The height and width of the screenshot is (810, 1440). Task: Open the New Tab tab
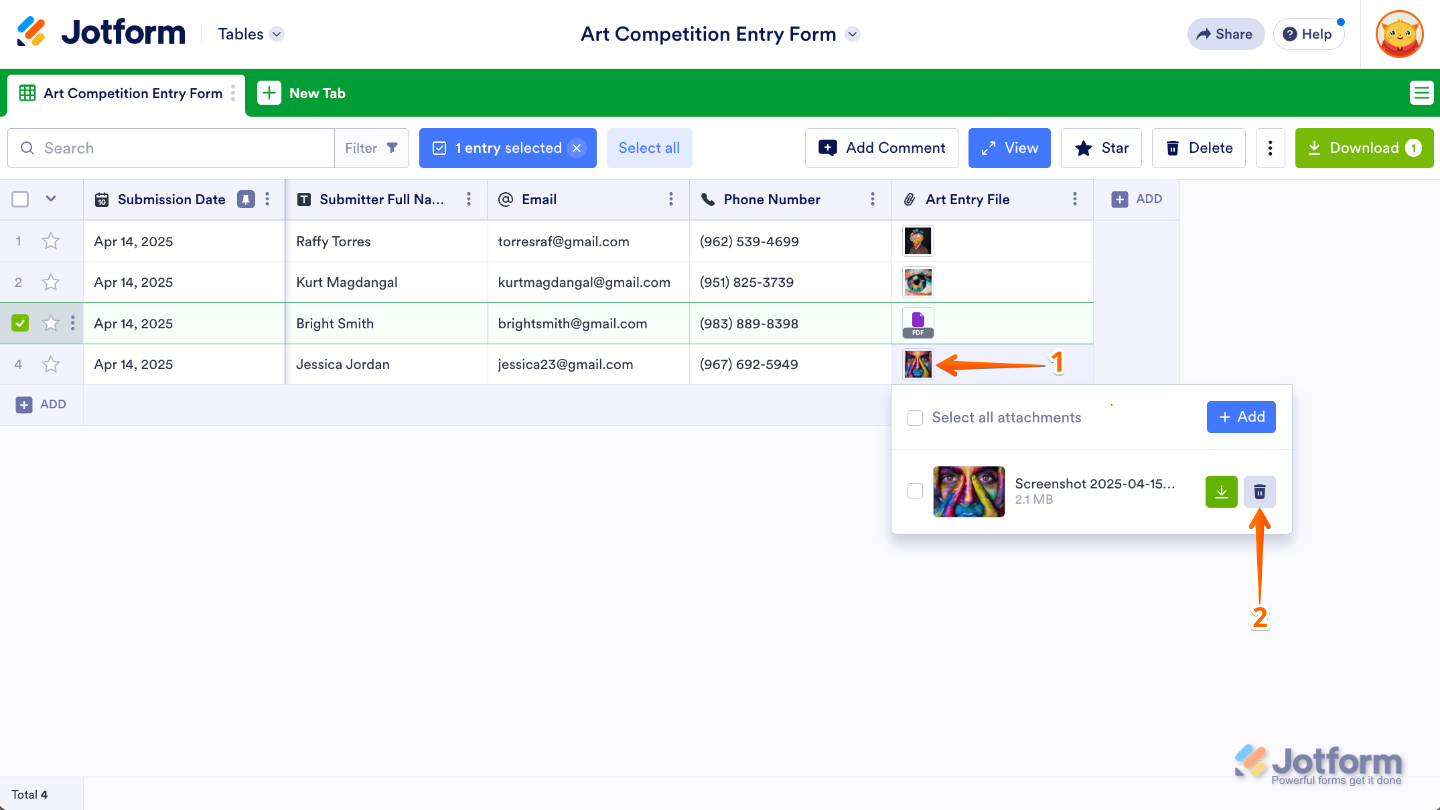303,93
